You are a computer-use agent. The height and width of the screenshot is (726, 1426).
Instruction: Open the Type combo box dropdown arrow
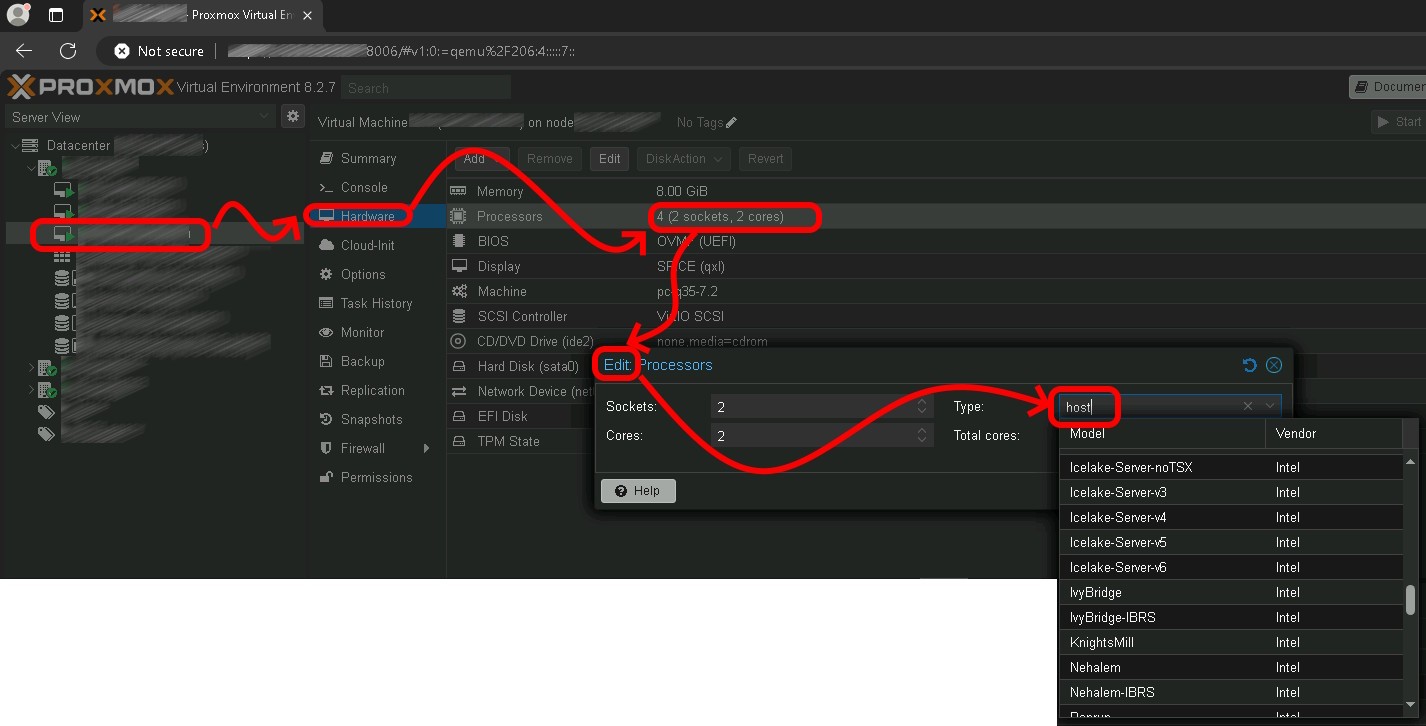coord(1270,407)
